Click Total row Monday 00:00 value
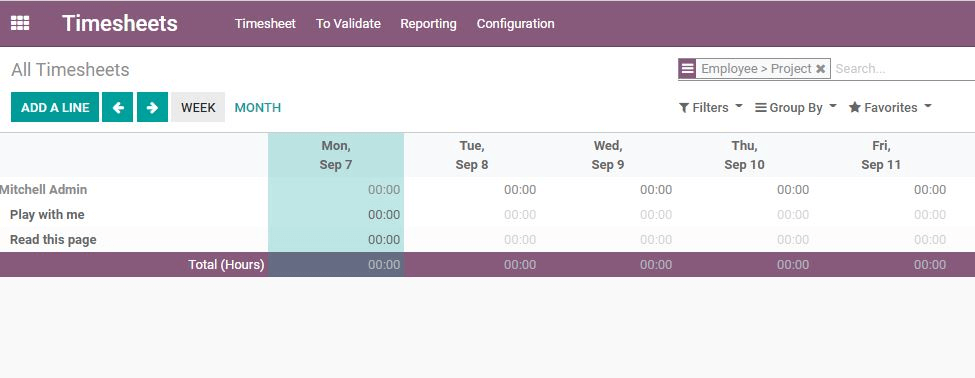The image size is (975, 378). pyautogui.click(x=384, y=265)
